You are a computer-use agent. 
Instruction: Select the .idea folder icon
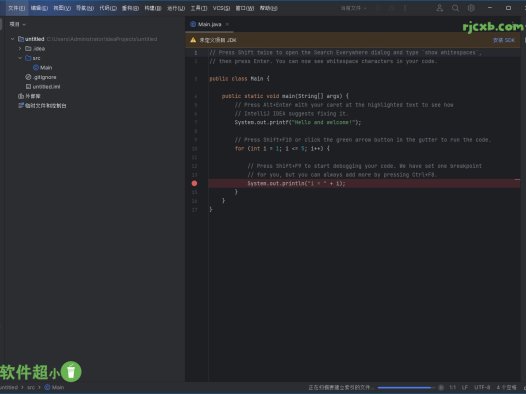(28, 49)
